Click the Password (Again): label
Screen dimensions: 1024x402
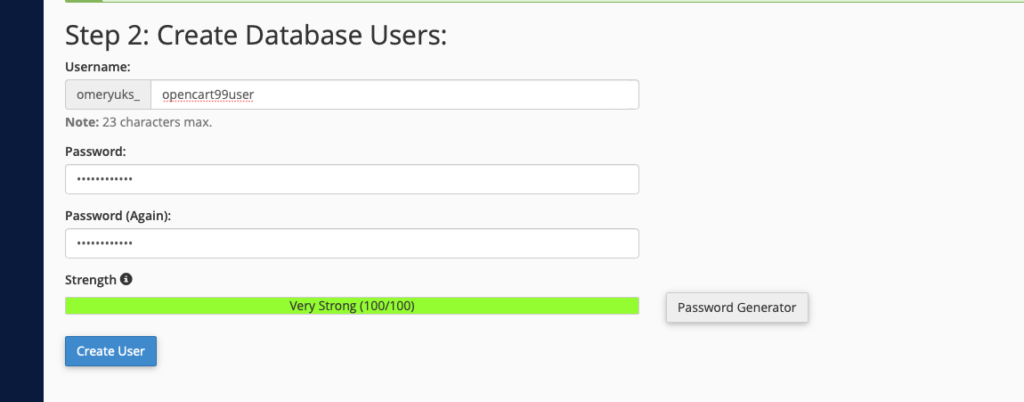(118, 215)
